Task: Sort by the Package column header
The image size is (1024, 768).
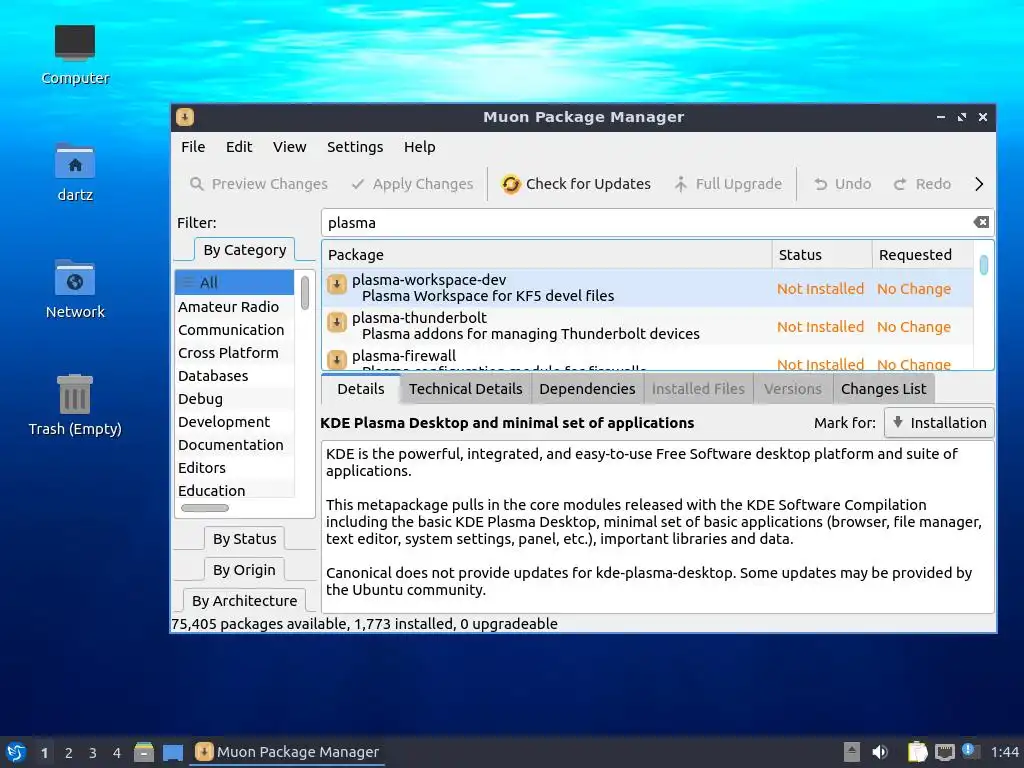Action: (547, 255)
